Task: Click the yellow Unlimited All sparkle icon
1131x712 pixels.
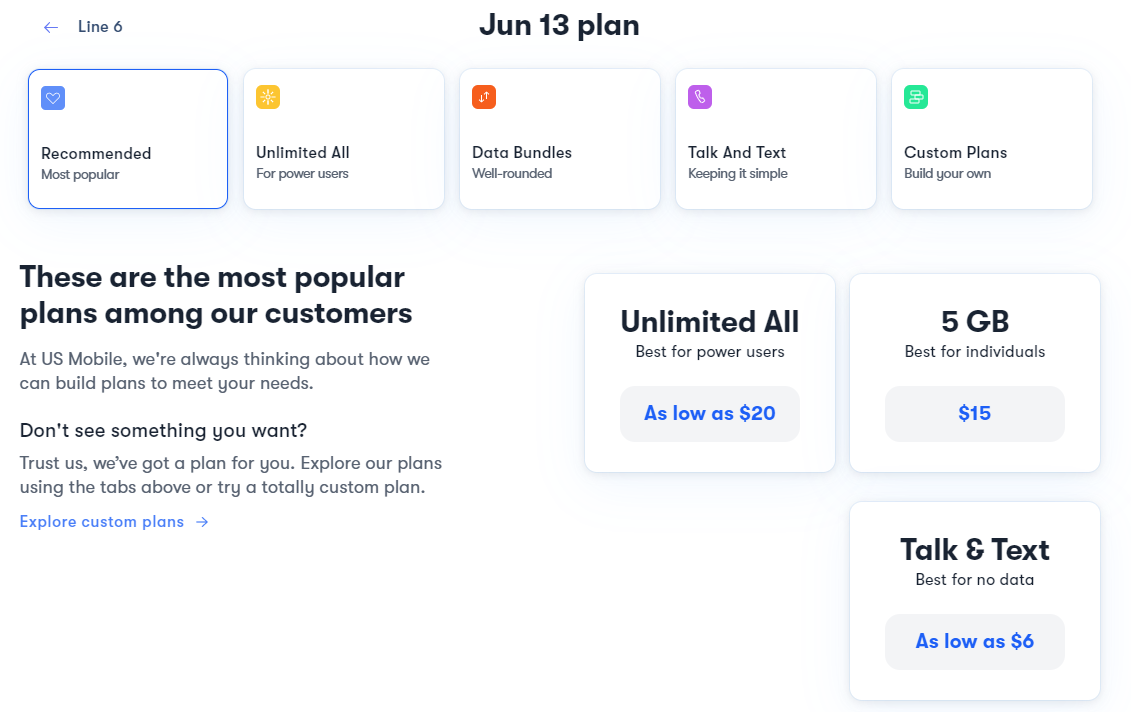Action: click(268, 97)
